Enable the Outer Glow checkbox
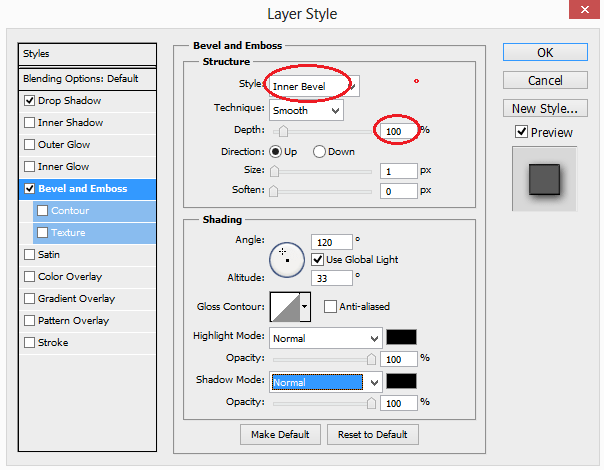The width and height of the screenshot is (604, 470). [29, 145]
